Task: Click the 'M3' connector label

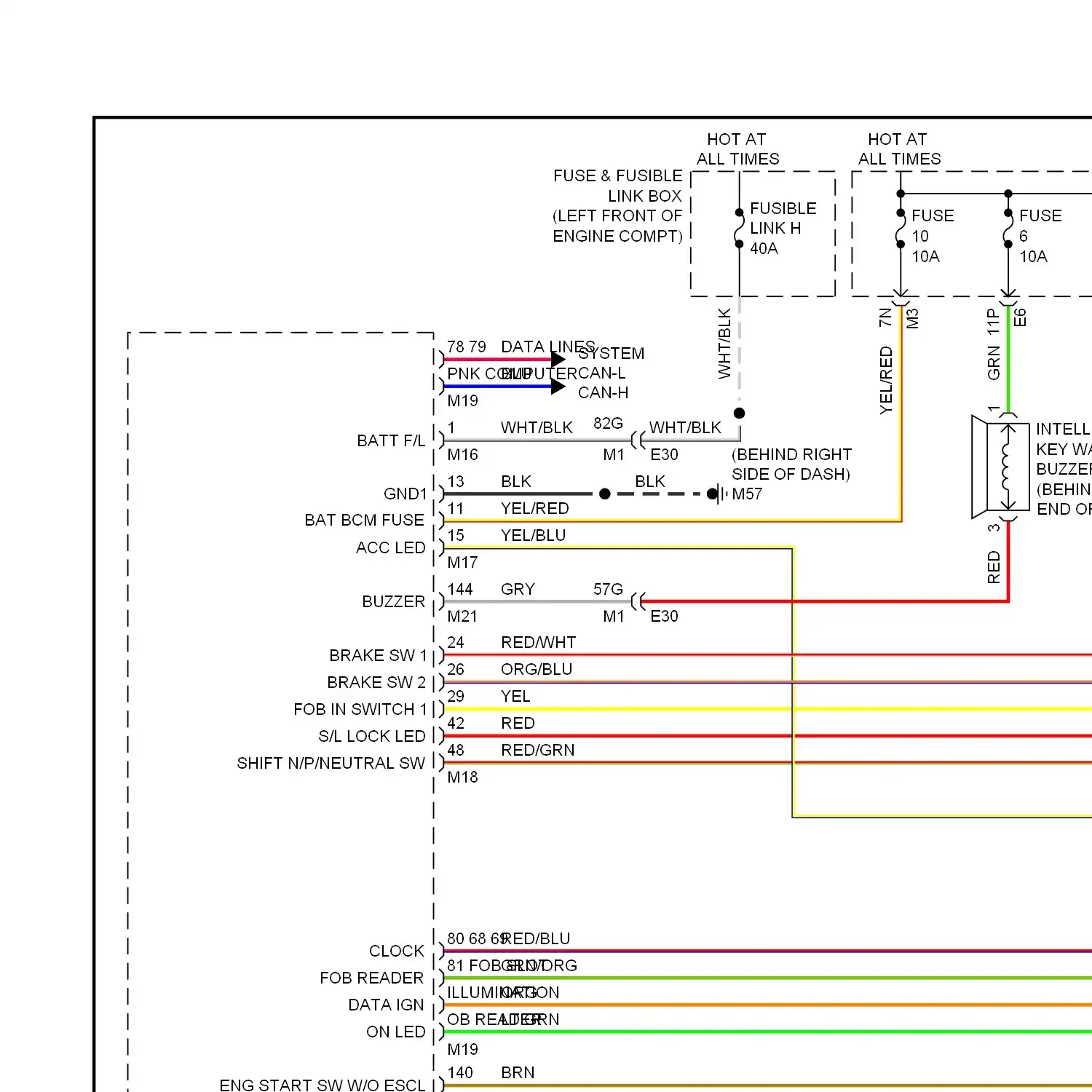Action: 912,318
